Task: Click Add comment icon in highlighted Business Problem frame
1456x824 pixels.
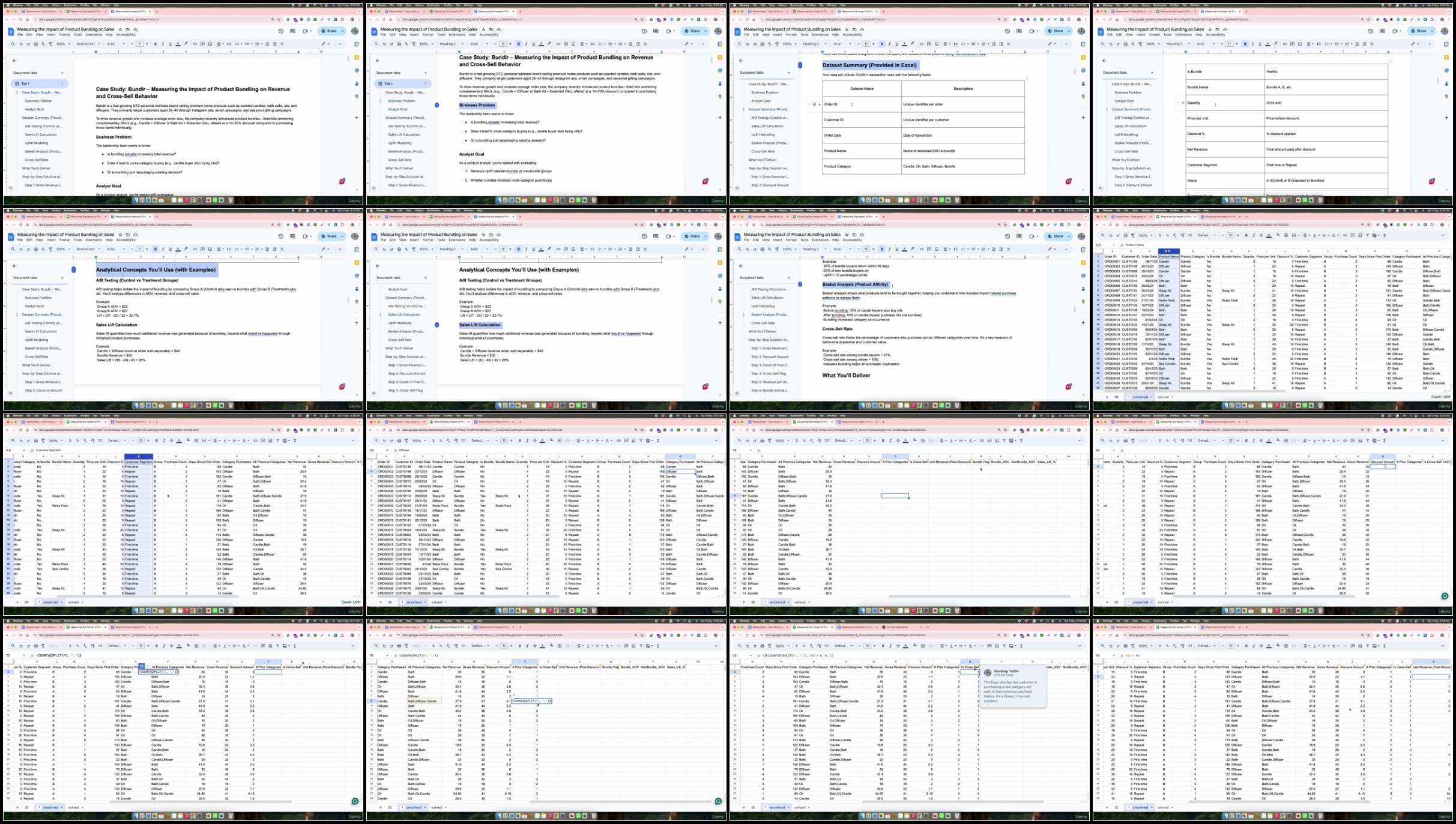Action: pyautogui.click(x=566, y=44)
